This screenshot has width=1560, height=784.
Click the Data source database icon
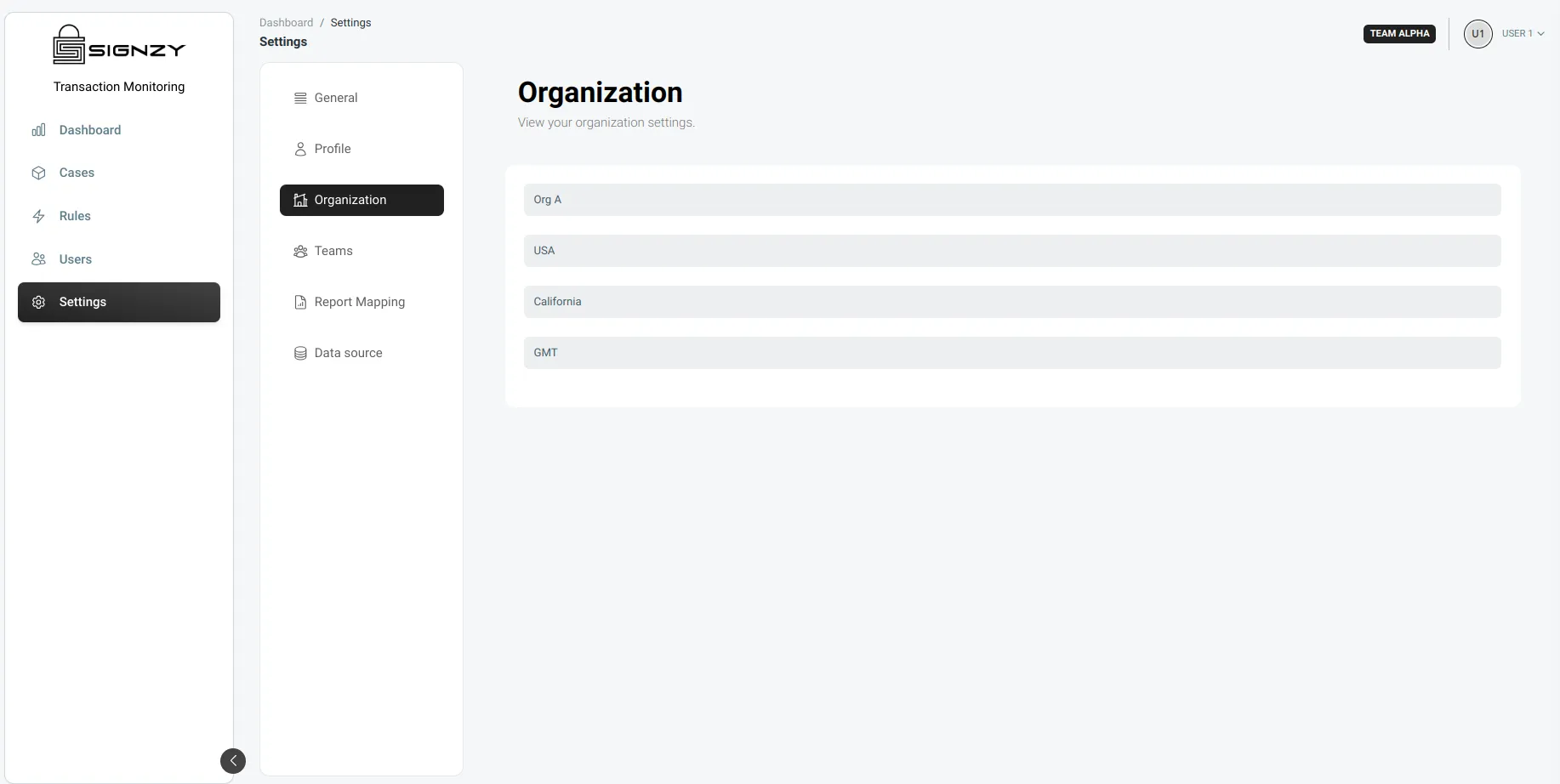(300, 353)
